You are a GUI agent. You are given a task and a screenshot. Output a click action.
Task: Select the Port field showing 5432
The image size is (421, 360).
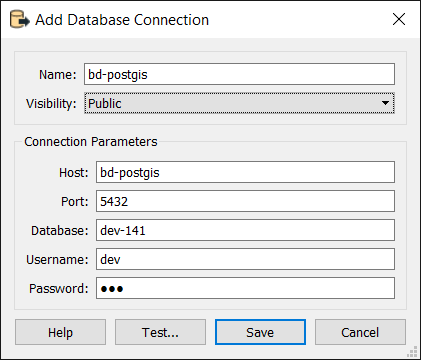tap(245, 201)
